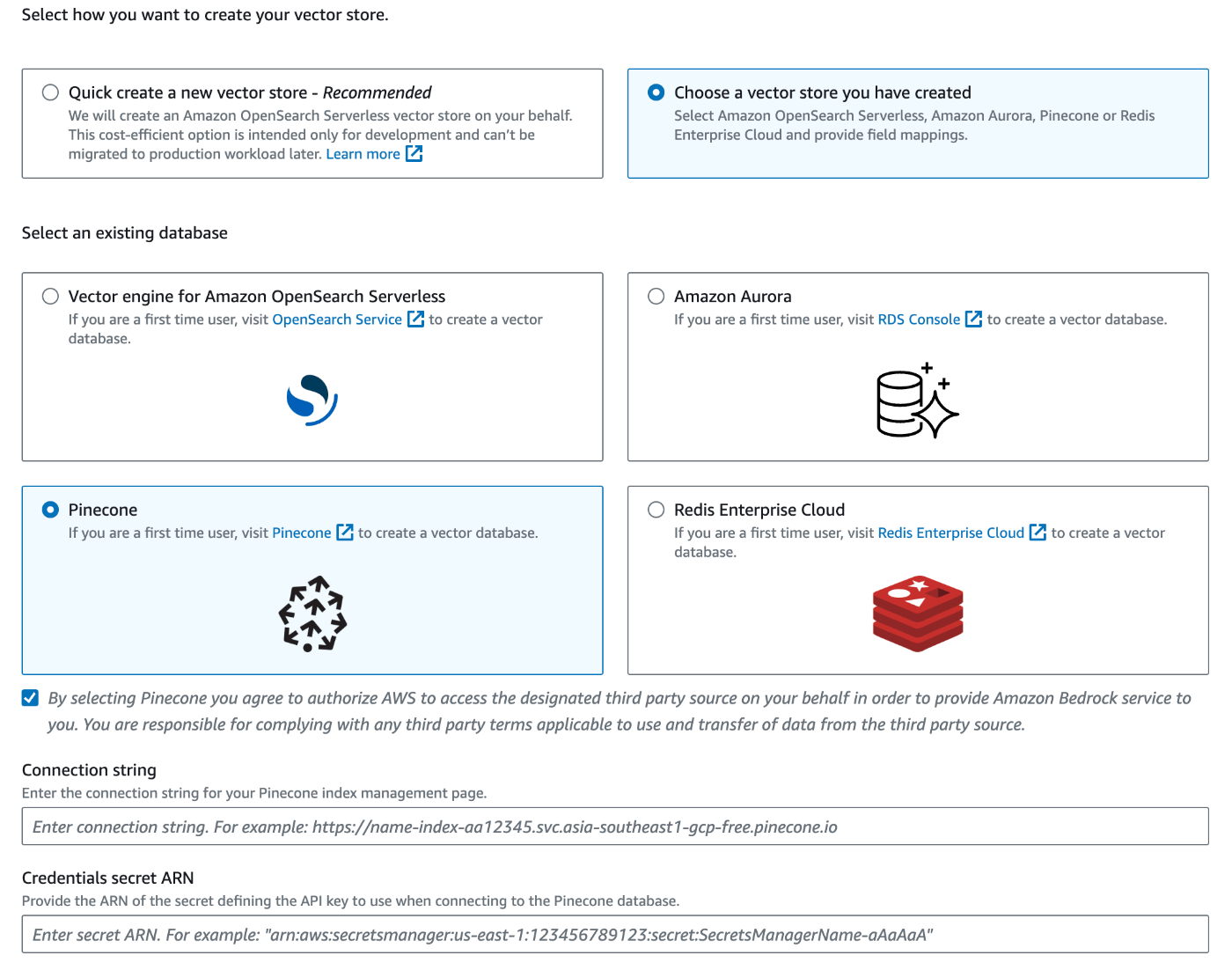
Task: Click the Amazon Aurora database icon
Action: coord(917,401)
